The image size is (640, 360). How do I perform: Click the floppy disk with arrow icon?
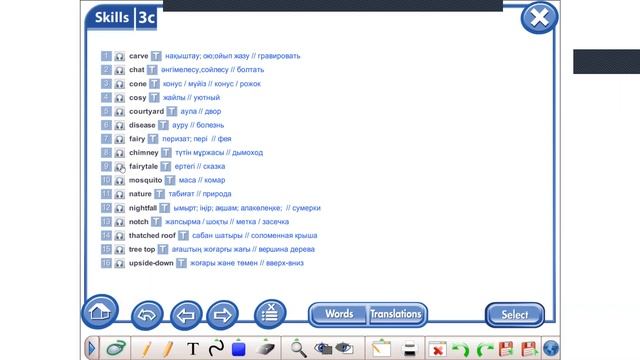click(529, 349)
